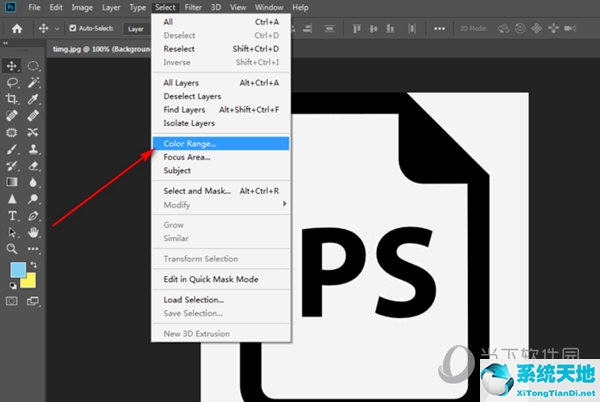Select the Move tool in toolbox
This screenshot has width=600, height=402.
point(12,65)
